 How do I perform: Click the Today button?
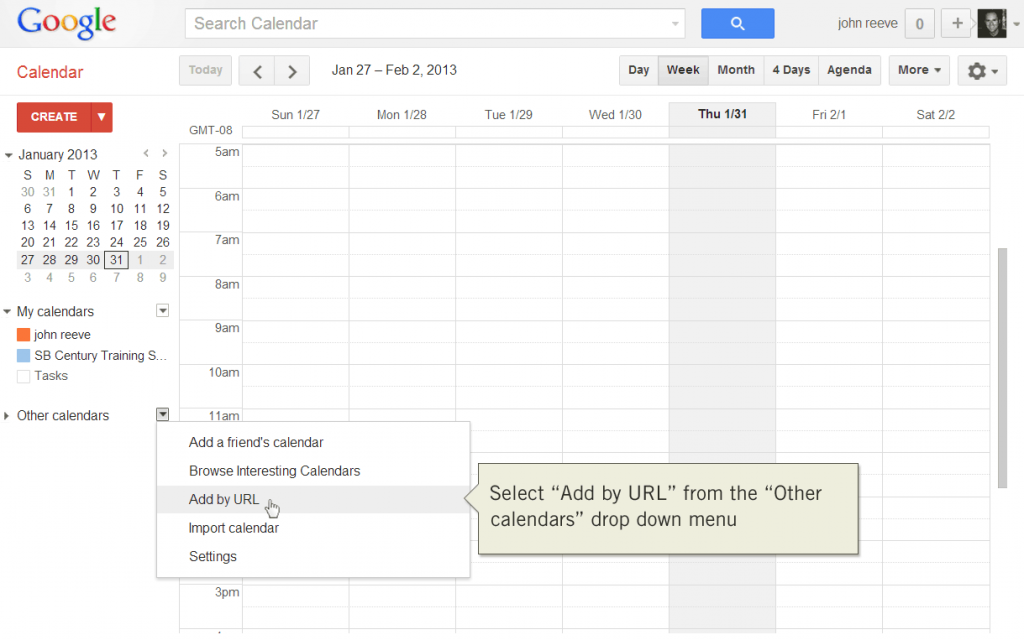point(205,71)
